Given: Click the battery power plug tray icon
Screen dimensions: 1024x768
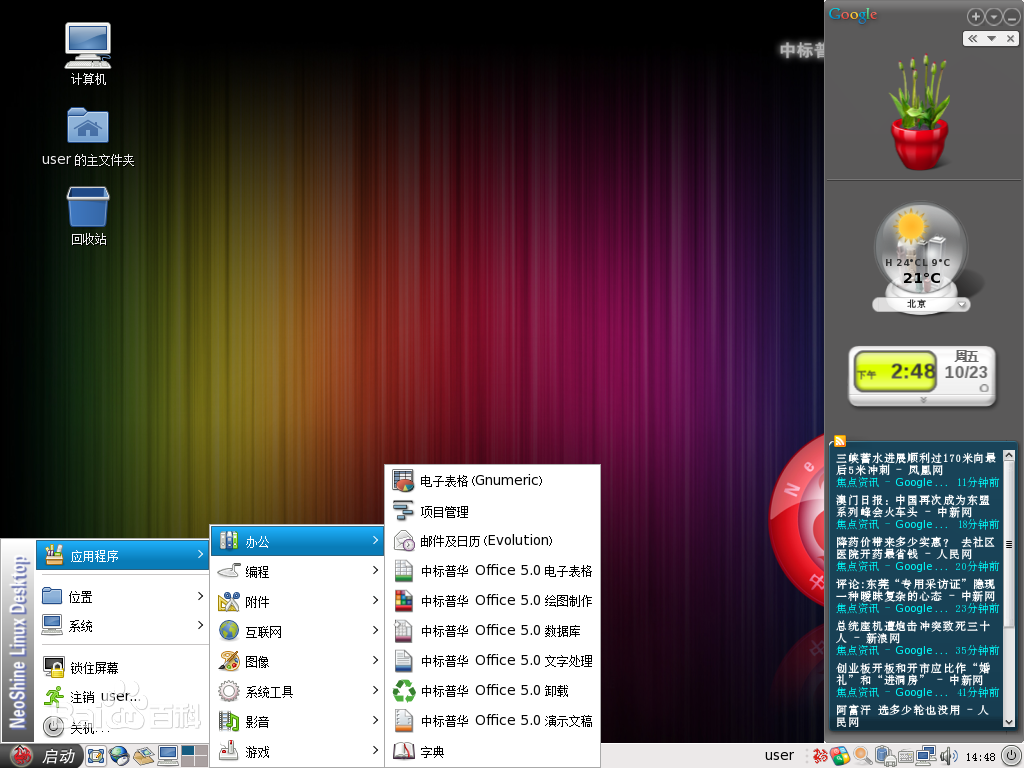Looking at the screenshot, I should click(884, 756).
